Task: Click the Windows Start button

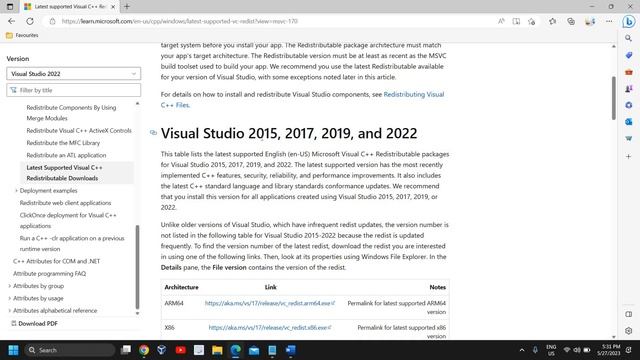Action: (x=13, y=350)
